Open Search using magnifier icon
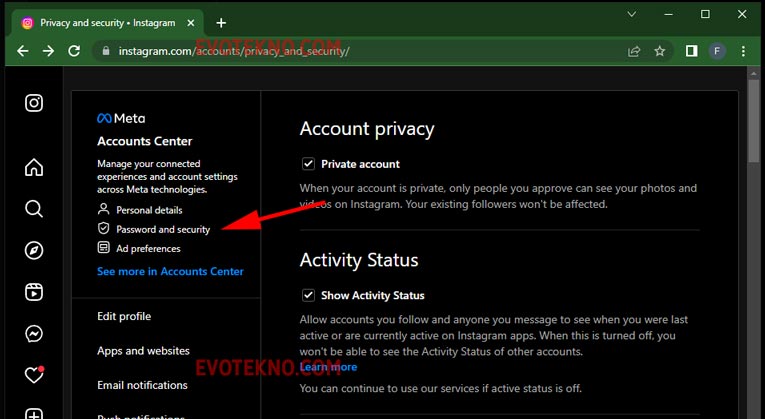 click(x=34, y=208)
